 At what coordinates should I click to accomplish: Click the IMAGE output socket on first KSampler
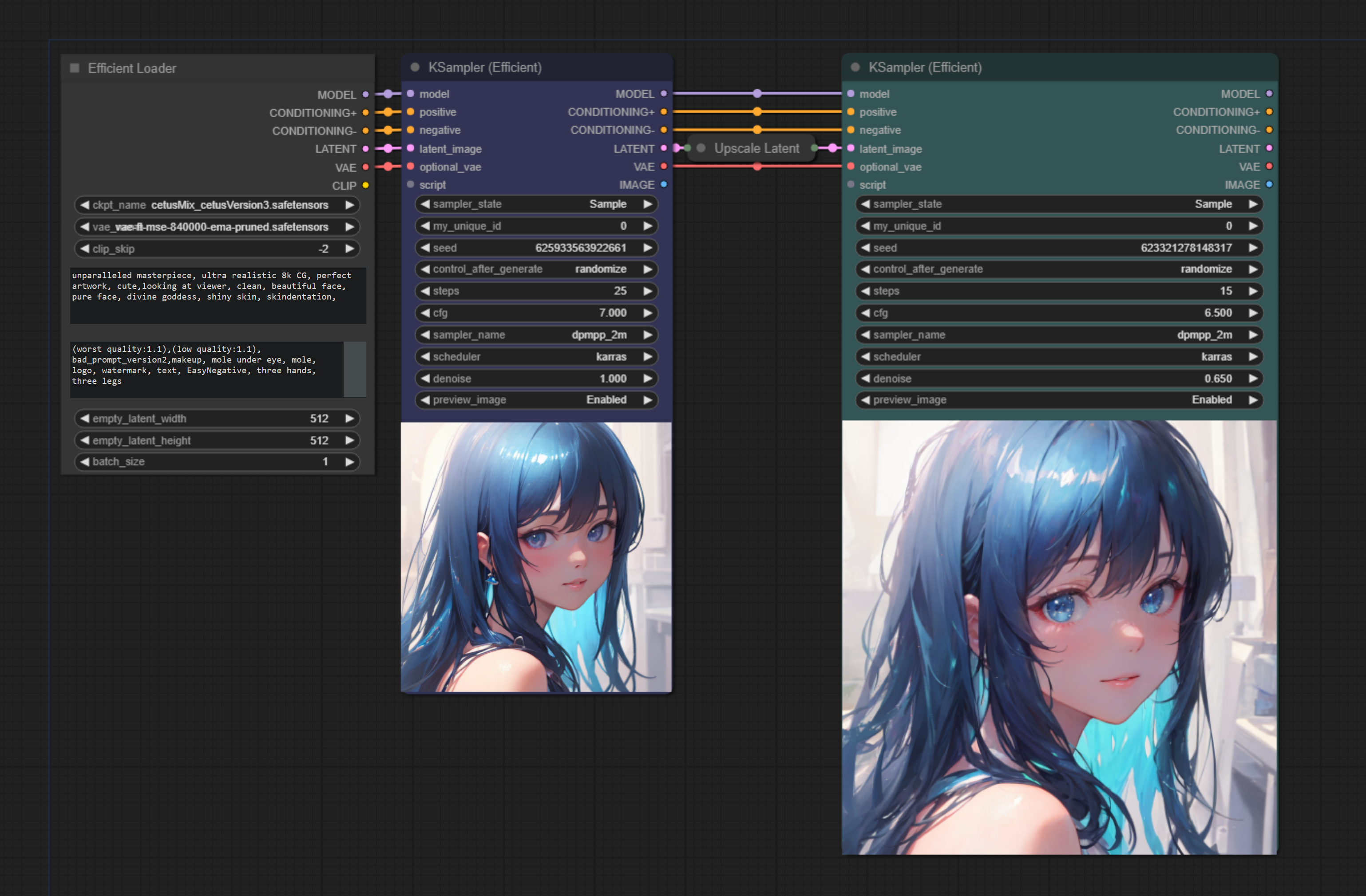point(664,185)
